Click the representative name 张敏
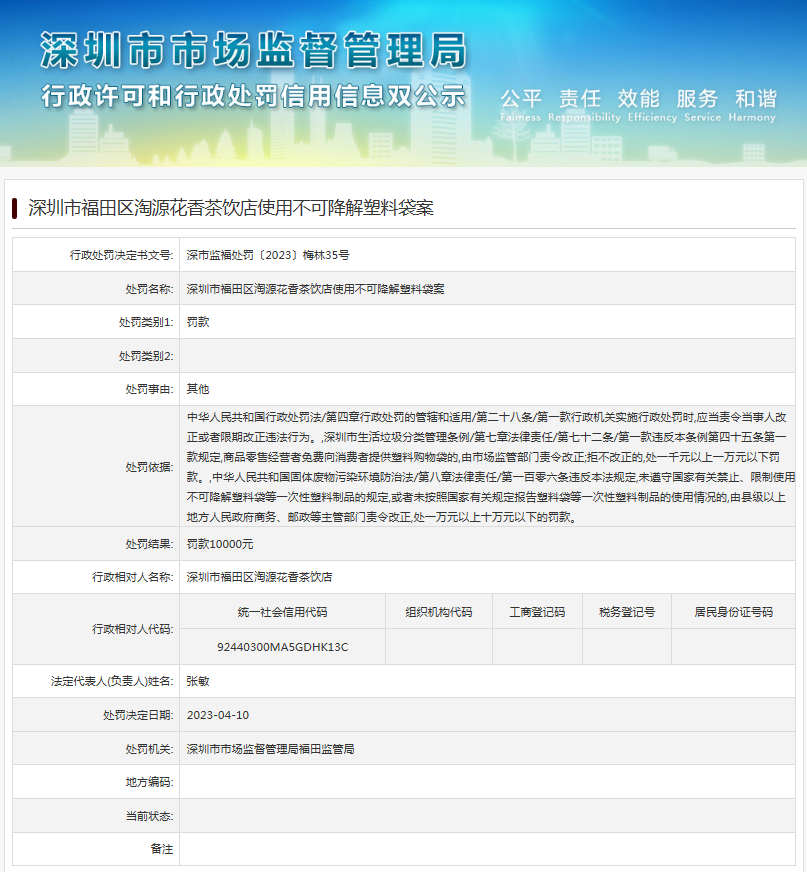This screenshot has width=807, height=872. pyautogui.click(x=198, y=681)
